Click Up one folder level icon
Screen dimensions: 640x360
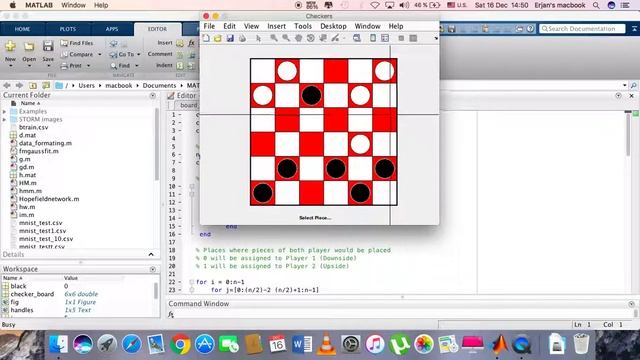[33, 85]
